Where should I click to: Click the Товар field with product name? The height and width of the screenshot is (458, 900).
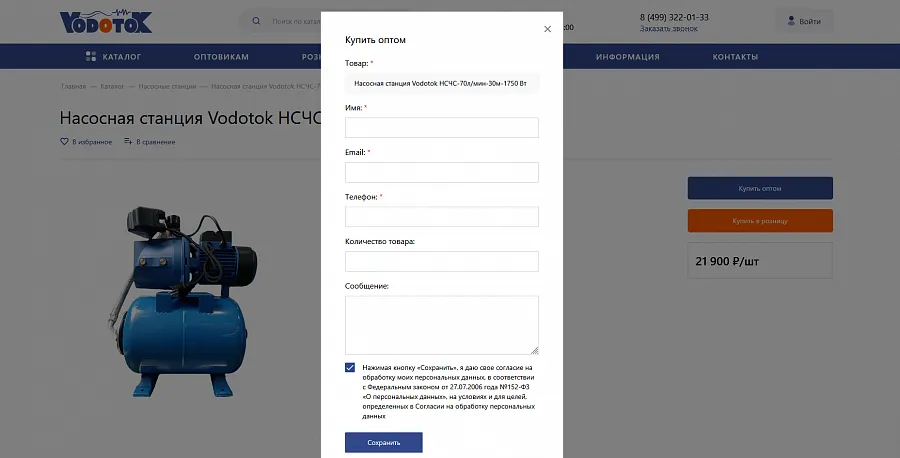point(441,83)
